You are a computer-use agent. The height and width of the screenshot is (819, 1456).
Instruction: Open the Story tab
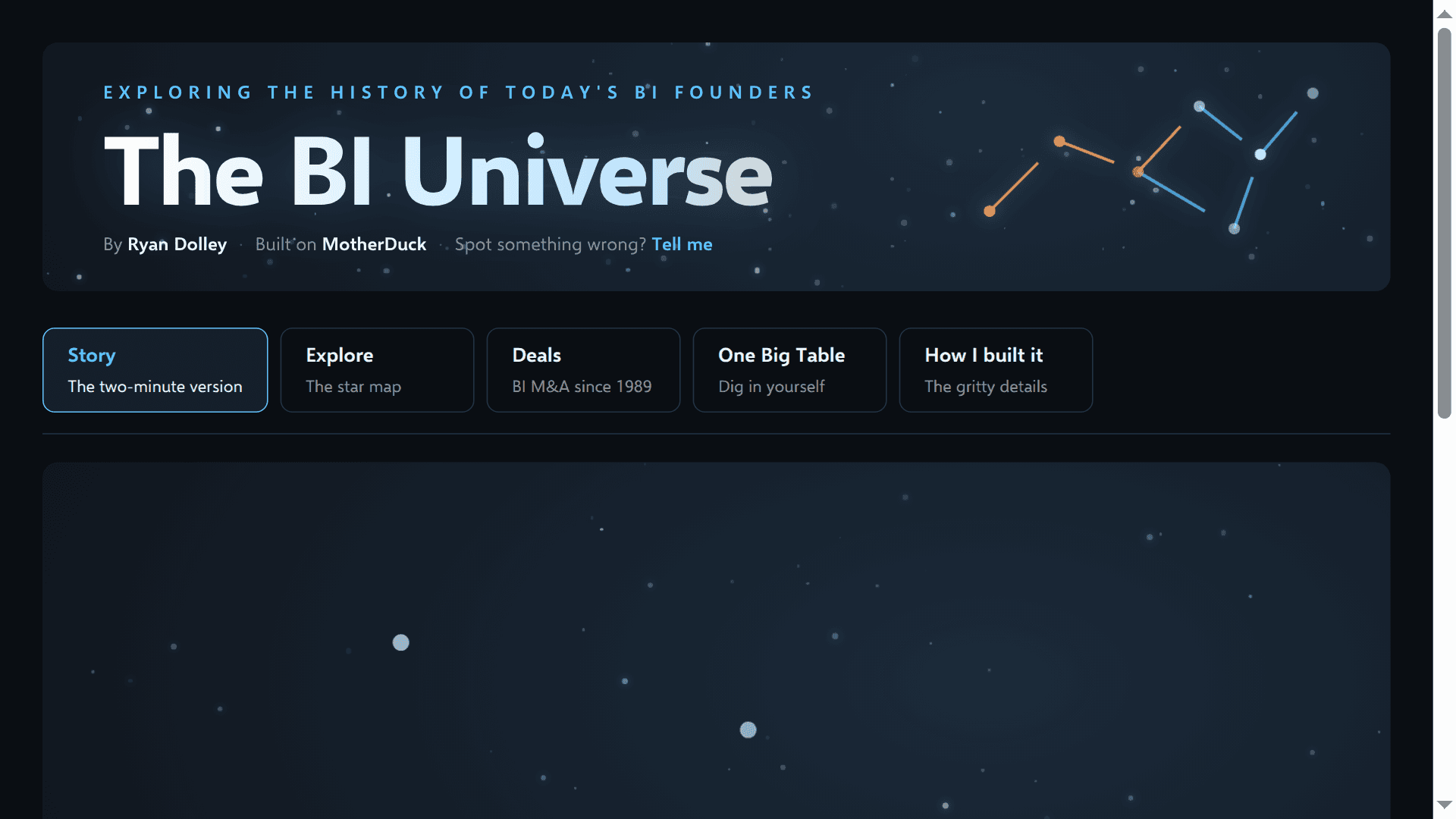pyautogui.click(x=155, y=370)
